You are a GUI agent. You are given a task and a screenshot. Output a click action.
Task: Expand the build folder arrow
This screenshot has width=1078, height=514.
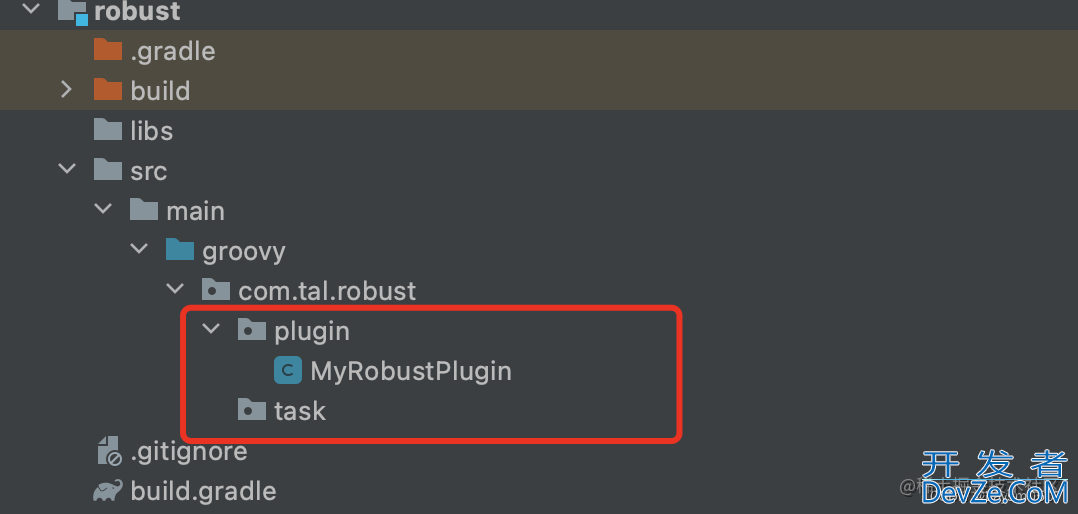(66, 89)
